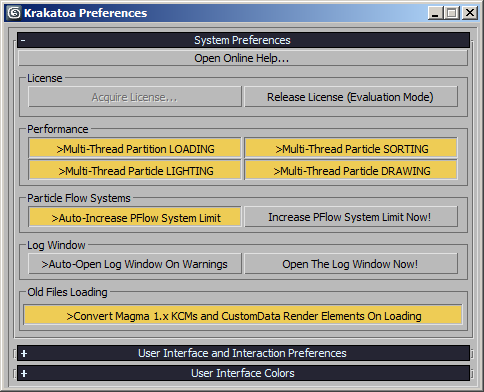Collapse the System Preferences rollout

coord(243,40)
